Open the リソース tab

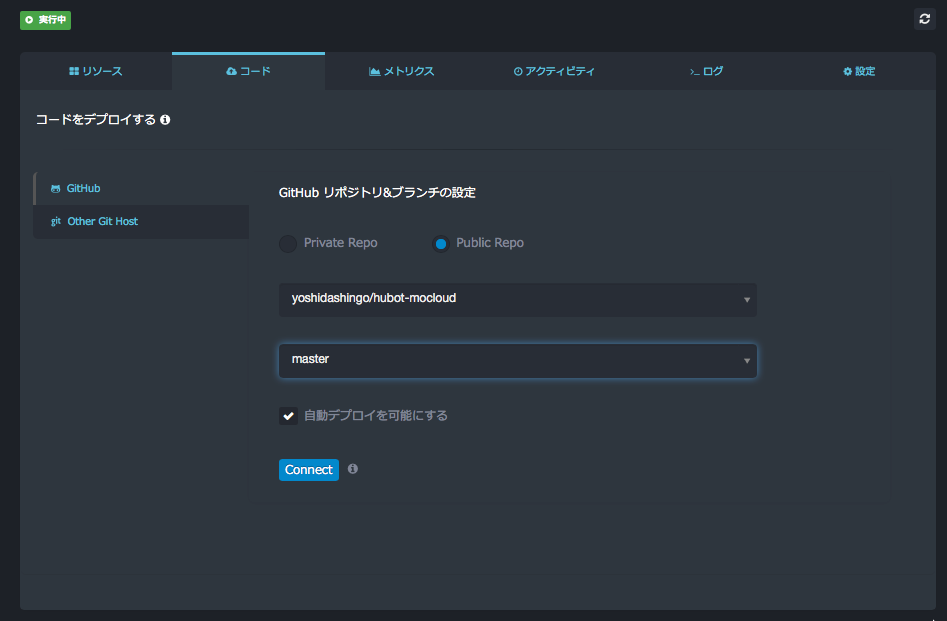click(96, 71)
